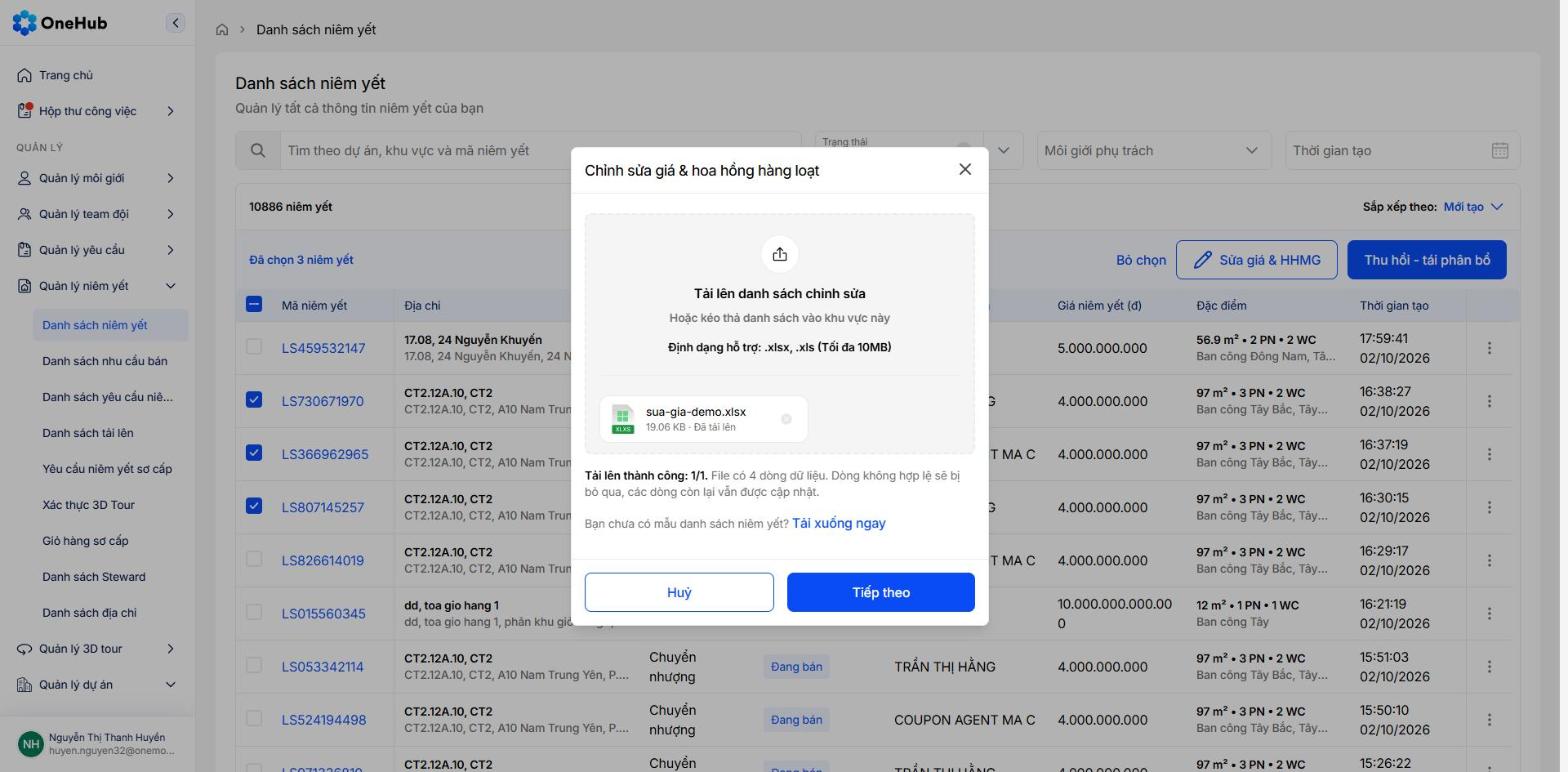1568x772 pixels.
Task: Click the Tải lên danh sách upload dropzone
Action: tap(780, 333)
